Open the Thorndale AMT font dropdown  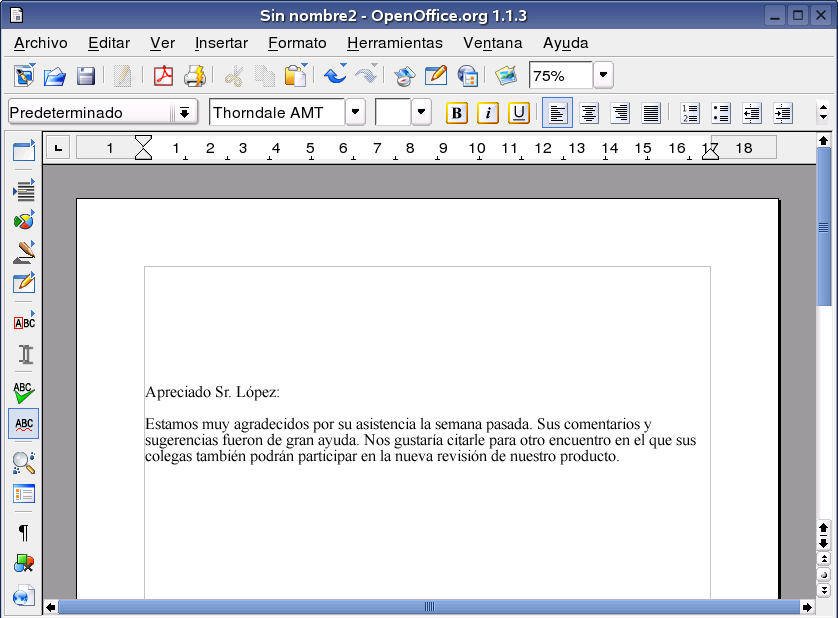[x=355, y=112]
